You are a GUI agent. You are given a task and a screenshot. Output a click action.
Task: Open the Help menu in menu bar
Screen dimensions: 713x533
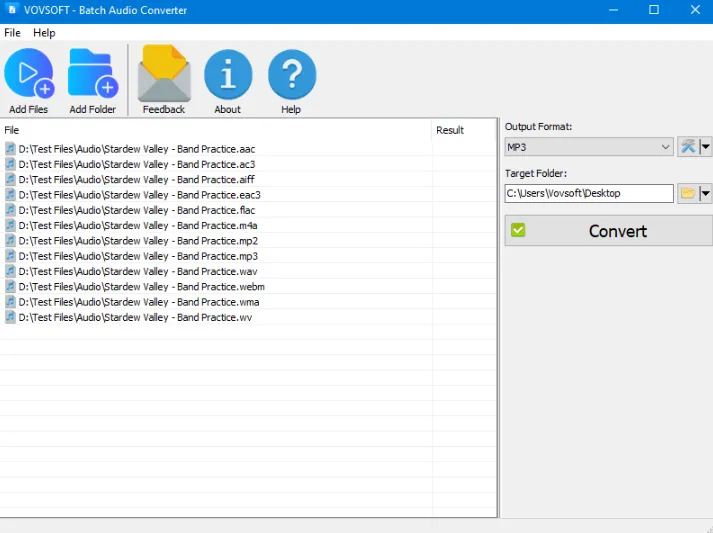pos(44,33)
